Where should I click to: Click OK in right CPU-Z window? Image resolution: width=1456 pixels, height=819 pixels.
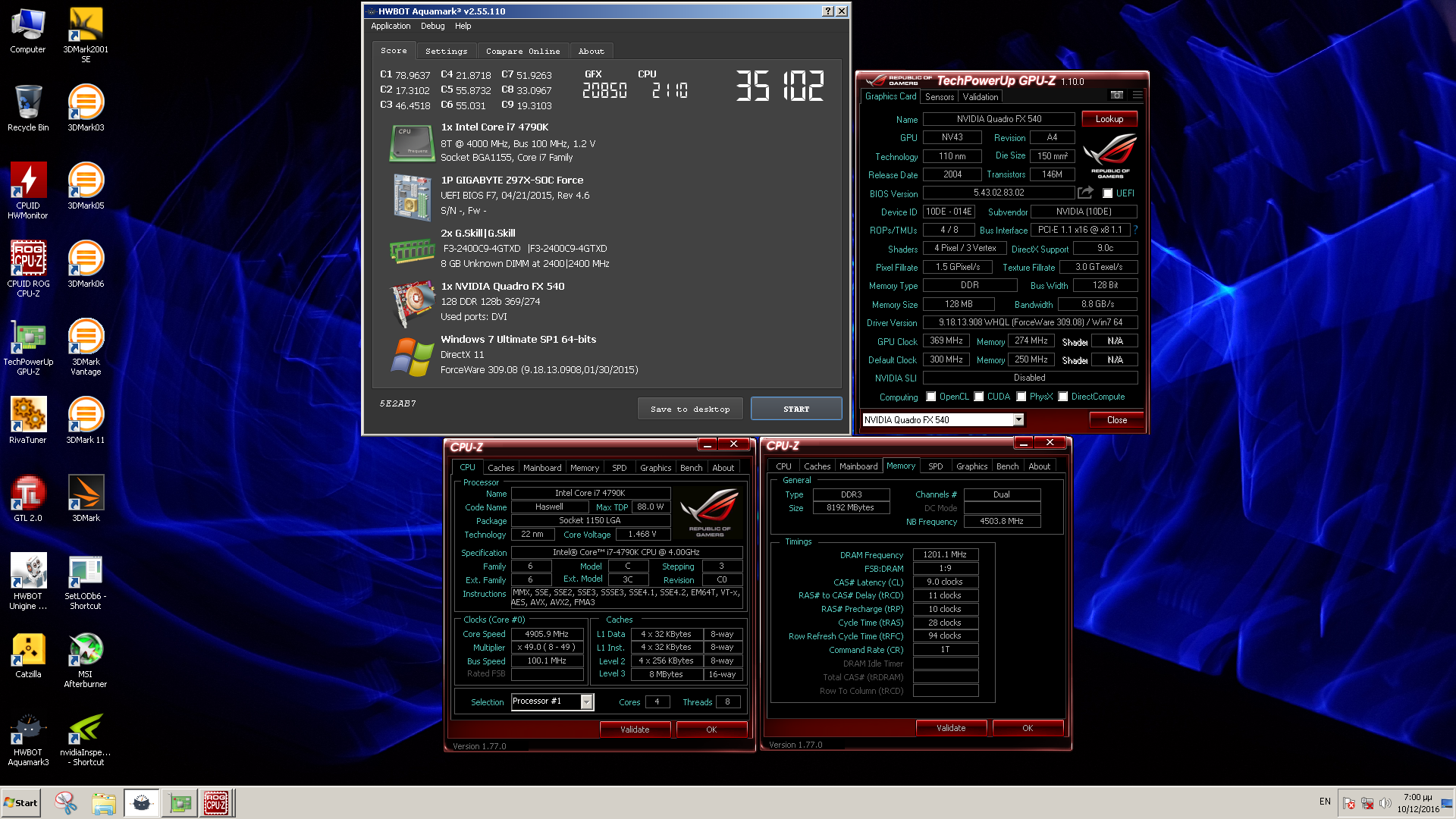point(1028,728)
